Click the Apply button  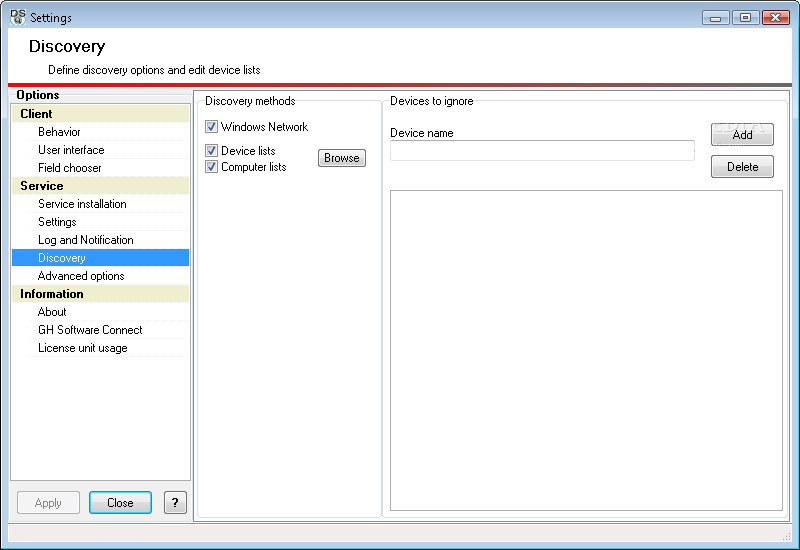48,503
